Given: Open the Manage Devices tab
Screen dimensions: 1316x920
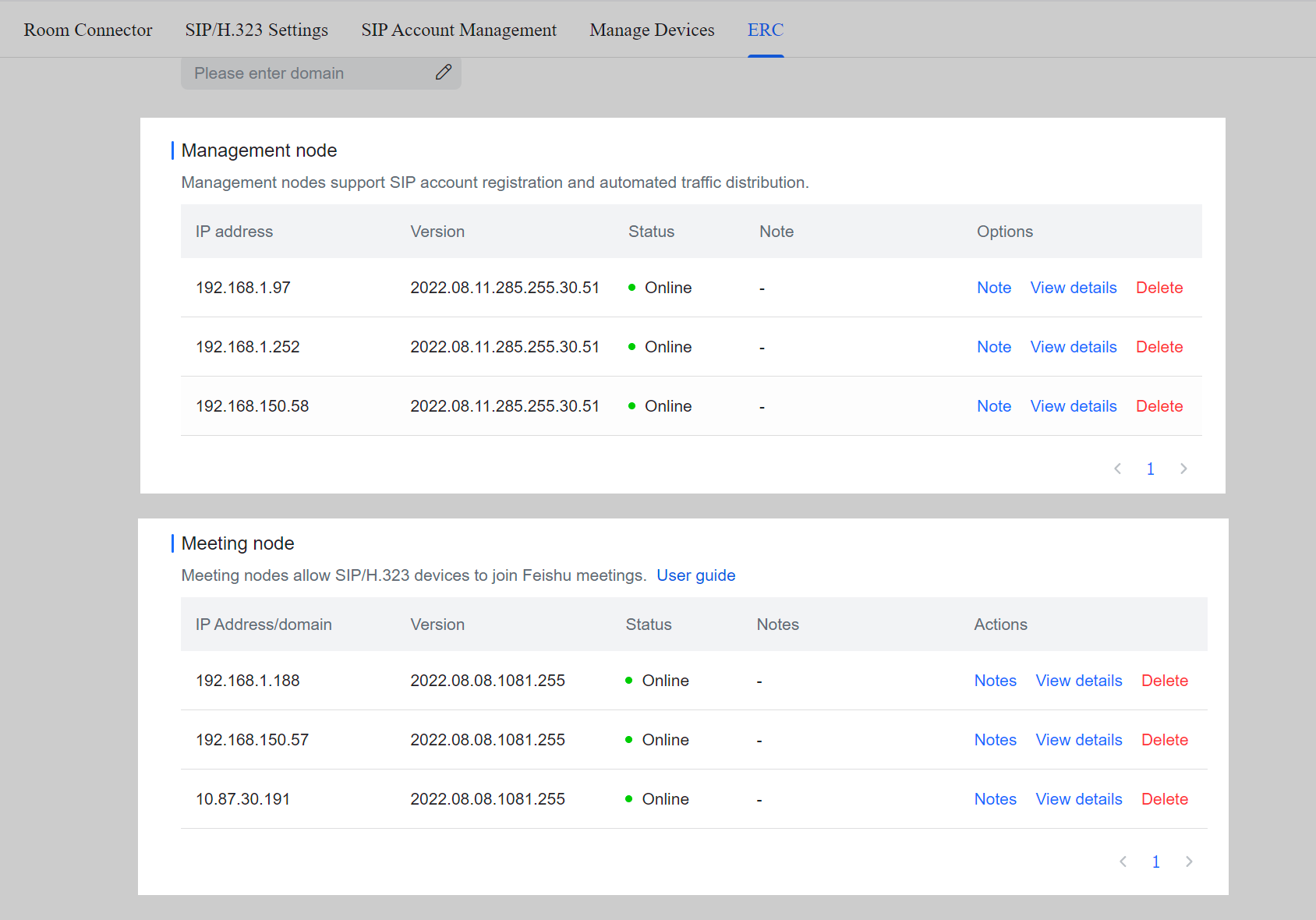Looking at the screenshot, I should point(652,30).
